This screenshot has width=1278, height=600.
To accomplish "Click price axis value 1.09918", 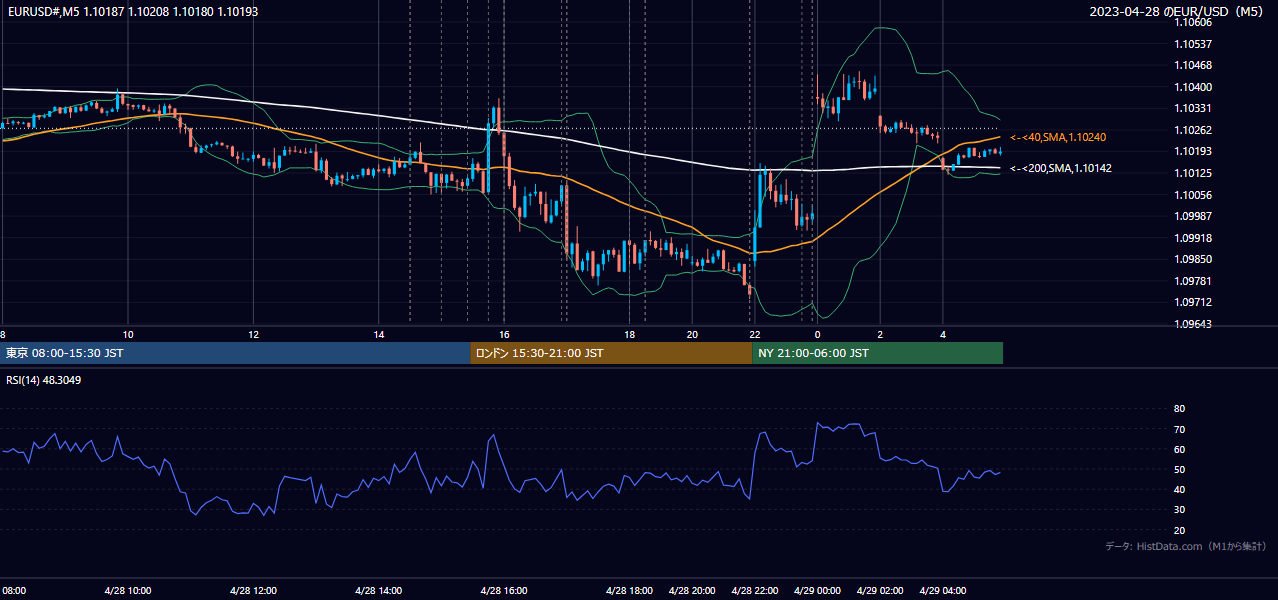I will coord(1194,238).
